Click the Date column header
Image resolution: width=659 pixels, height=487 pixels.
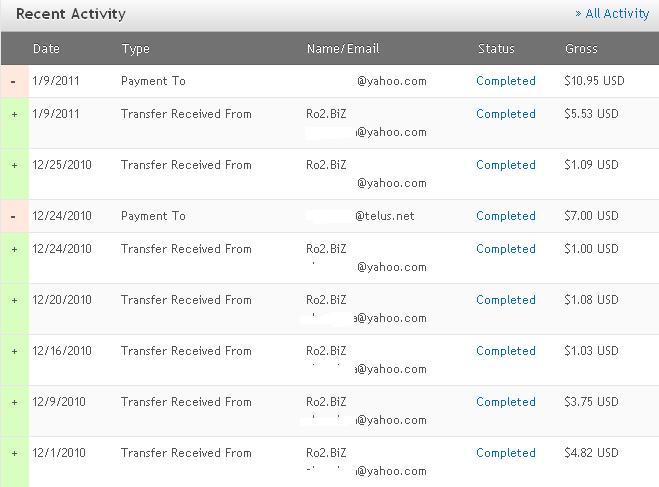point(46,48)
